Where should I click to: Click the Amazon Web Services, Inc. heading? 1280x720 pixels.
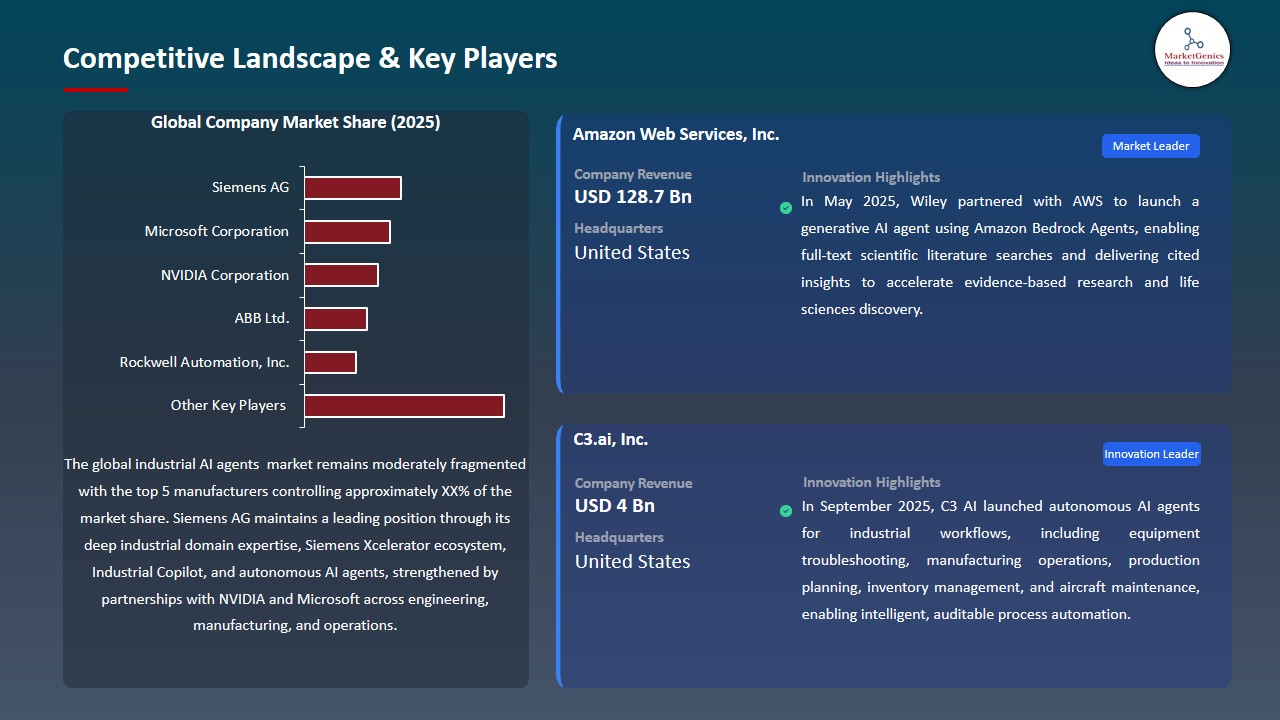[x=676, y=134]
